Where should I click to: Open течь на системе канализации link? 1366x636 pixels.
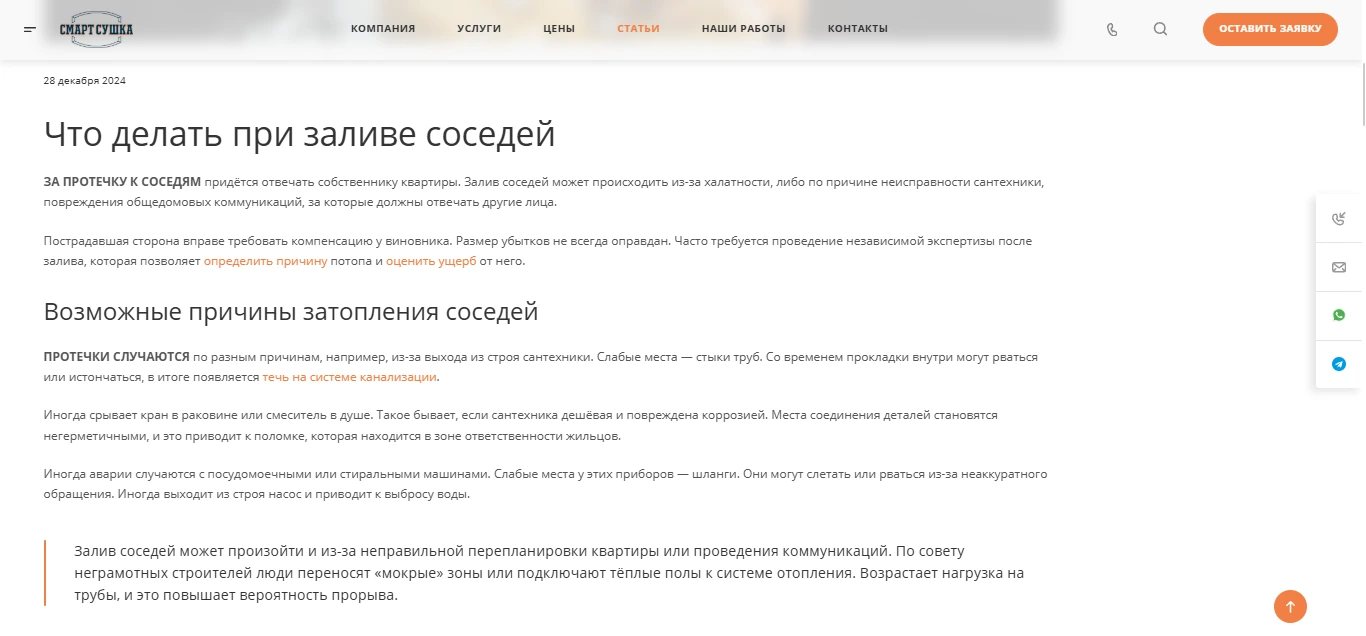350,377
